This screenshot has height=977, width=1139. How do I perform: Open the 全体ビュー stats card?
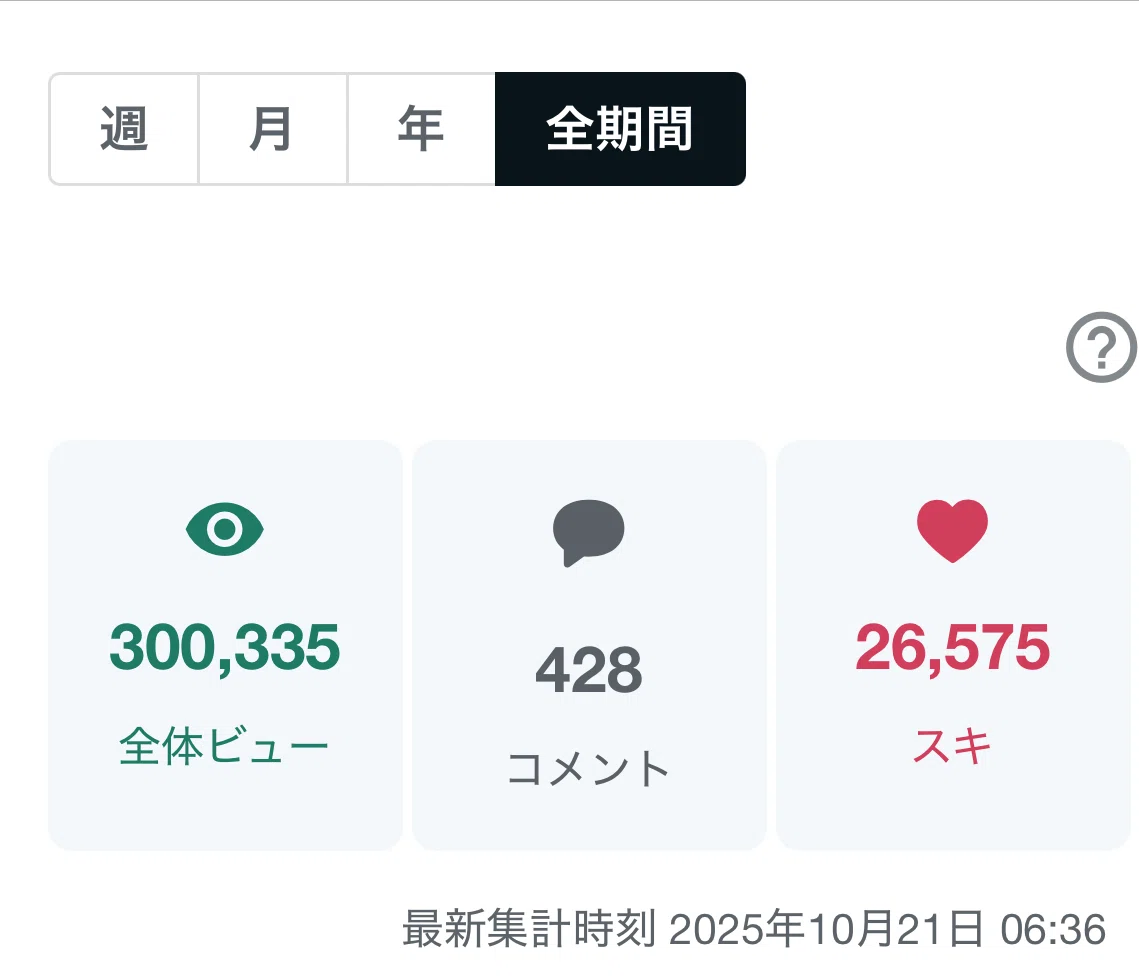225,645
